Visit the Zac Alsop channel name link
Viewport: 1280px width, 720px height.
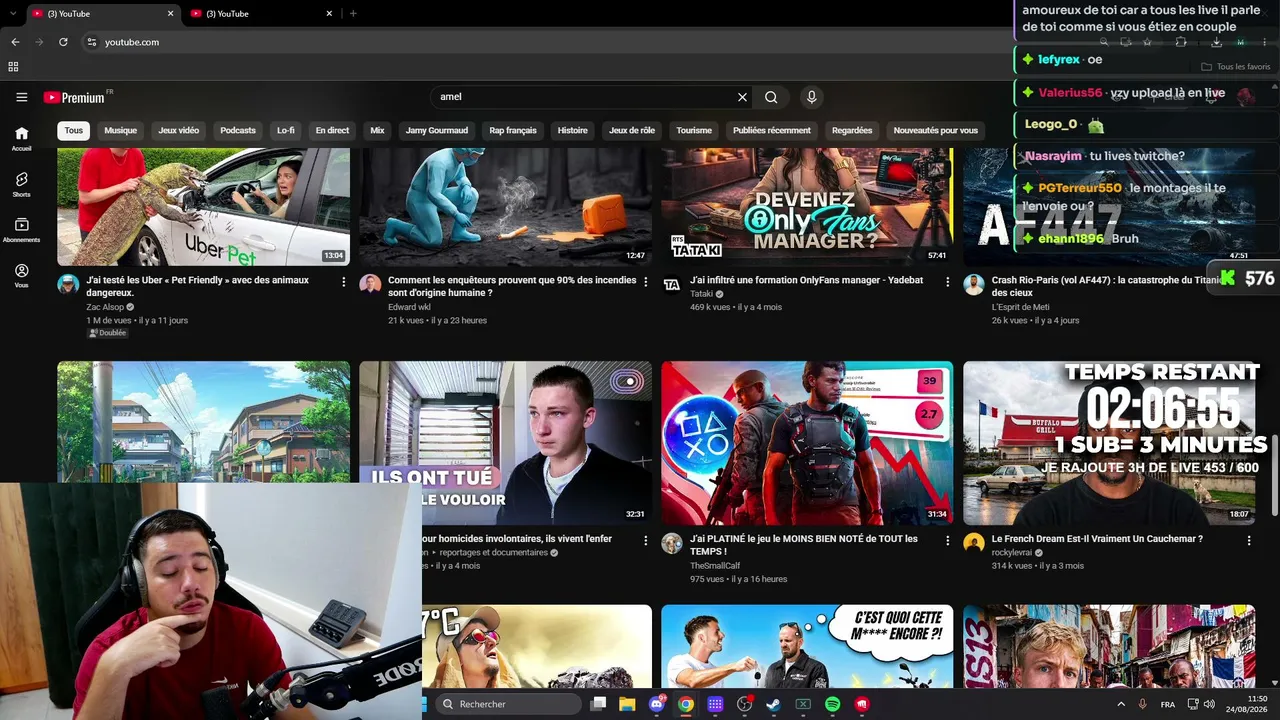105,307
